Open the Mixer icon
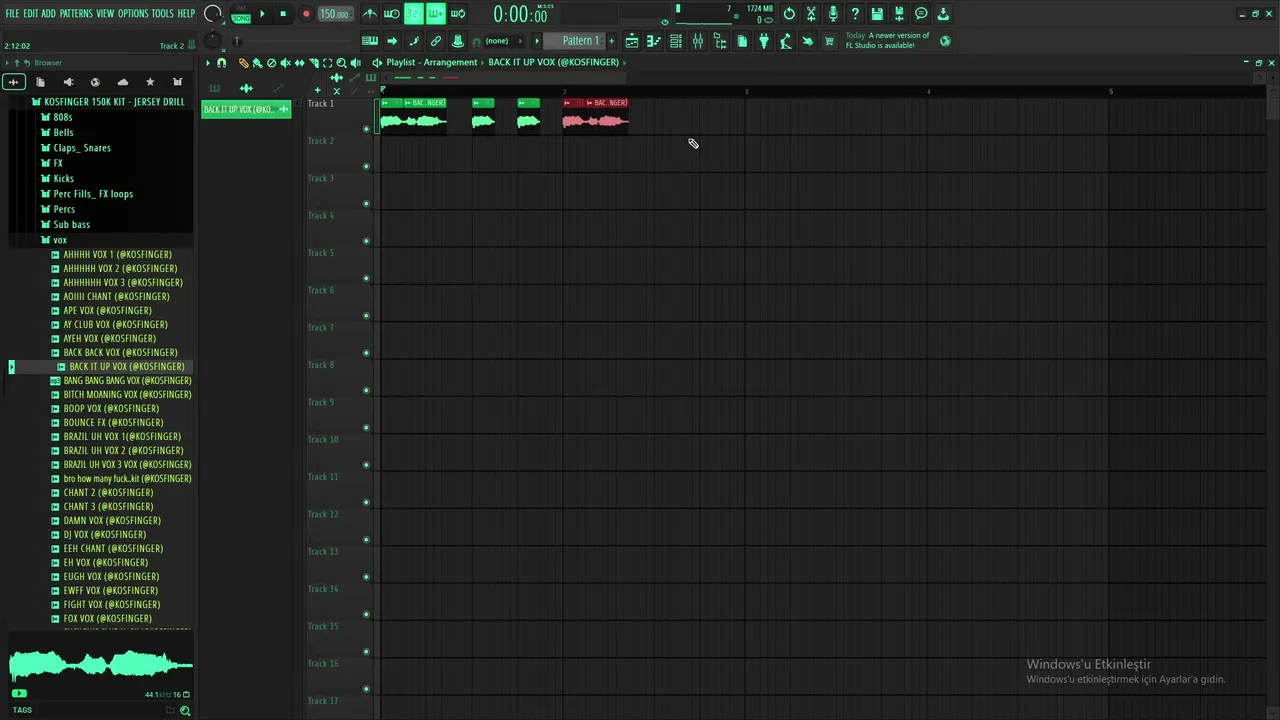This screenshot has width=1280, height=720. pyautogui.click(x=698, y=41)
